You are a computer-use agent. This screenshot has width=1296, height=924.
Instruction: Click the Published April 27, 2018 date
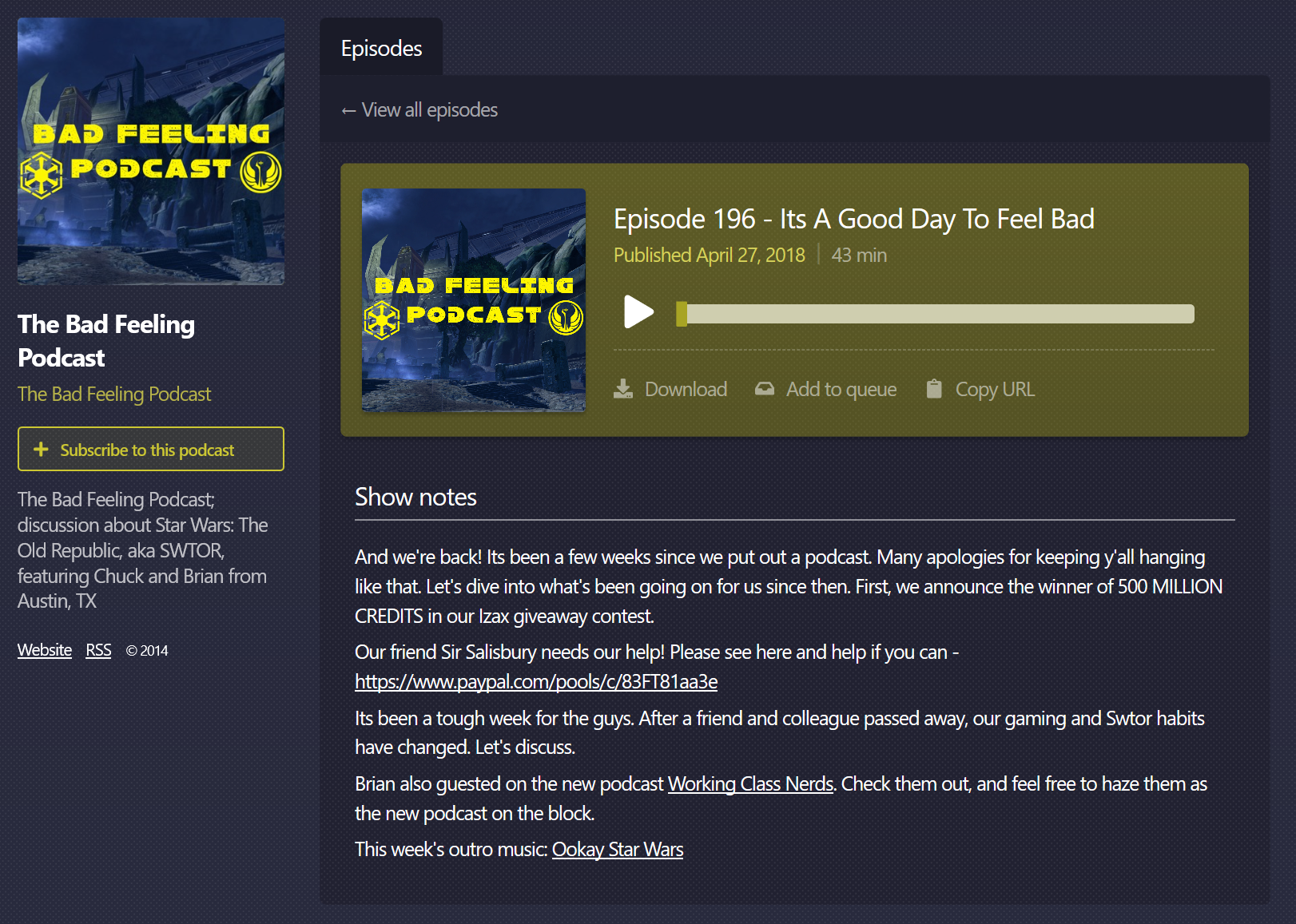(x=710, y=255)
